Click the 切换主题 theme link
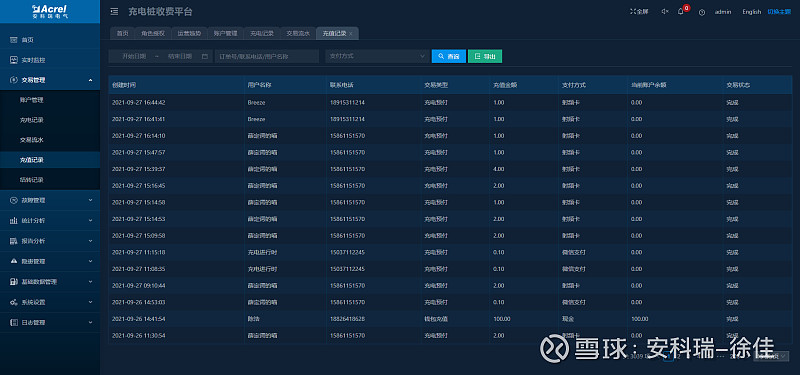The image size is (800, 375). coord(779,12)
